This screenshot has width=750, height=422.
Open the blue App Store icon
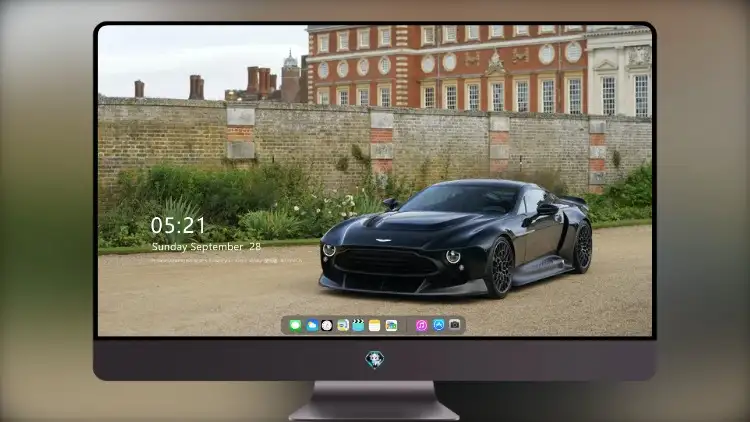[439, 325]
